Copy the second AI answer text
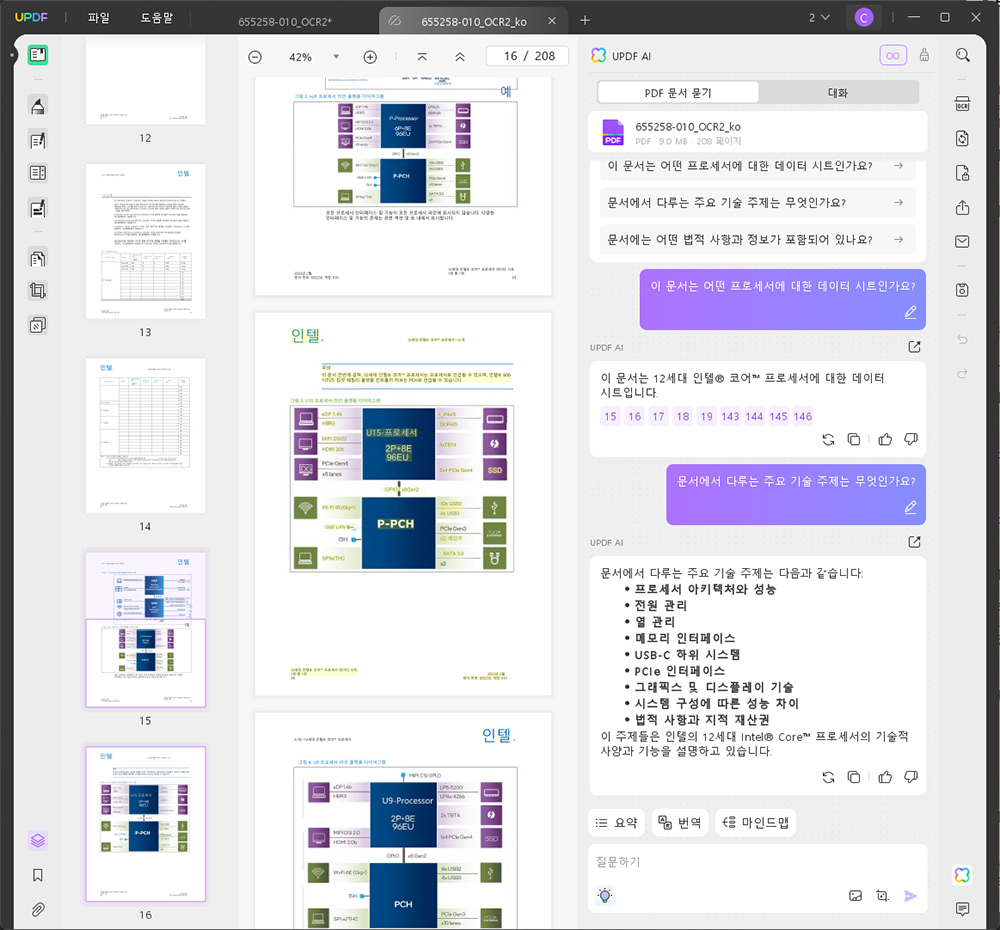Viewport: 1000px width, 930px height. (853, 777)
